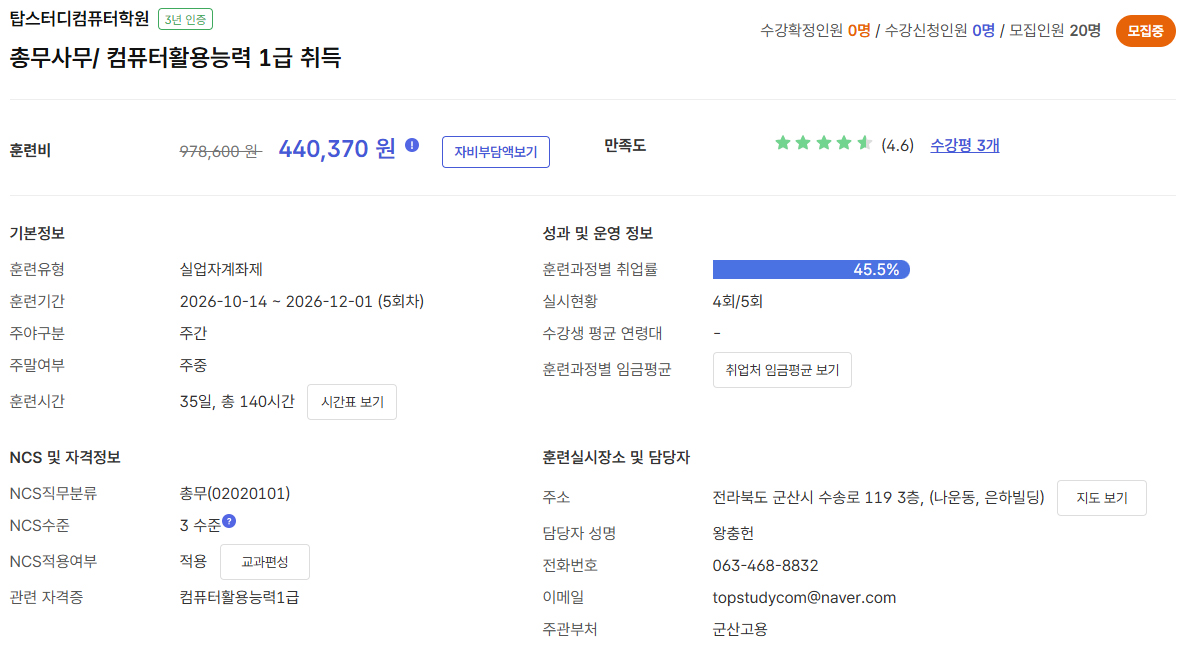Click the 3 수준 NCS level value

200,525
